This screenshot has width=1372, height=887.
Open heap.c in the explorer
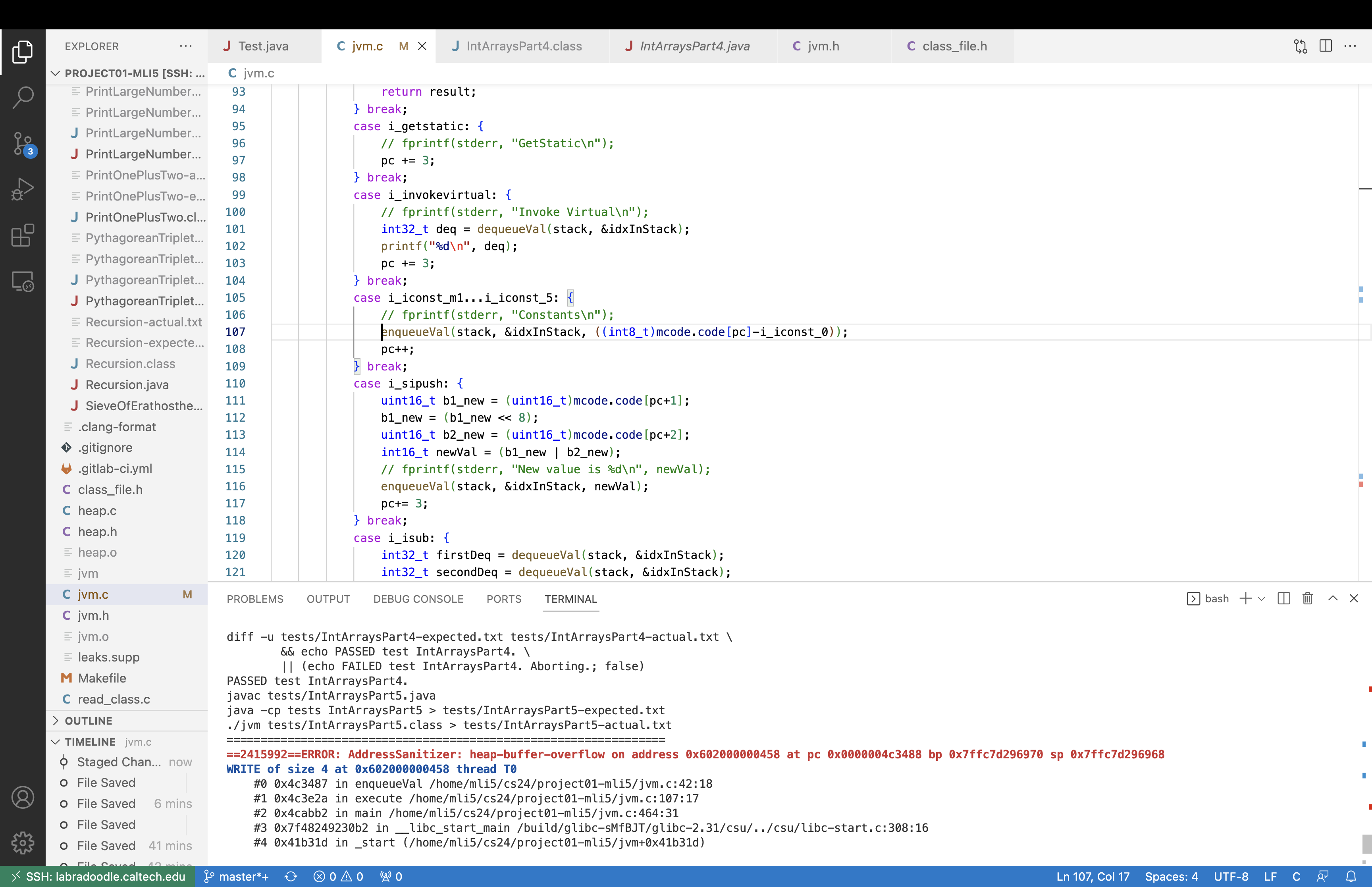[x=97, y=510]
